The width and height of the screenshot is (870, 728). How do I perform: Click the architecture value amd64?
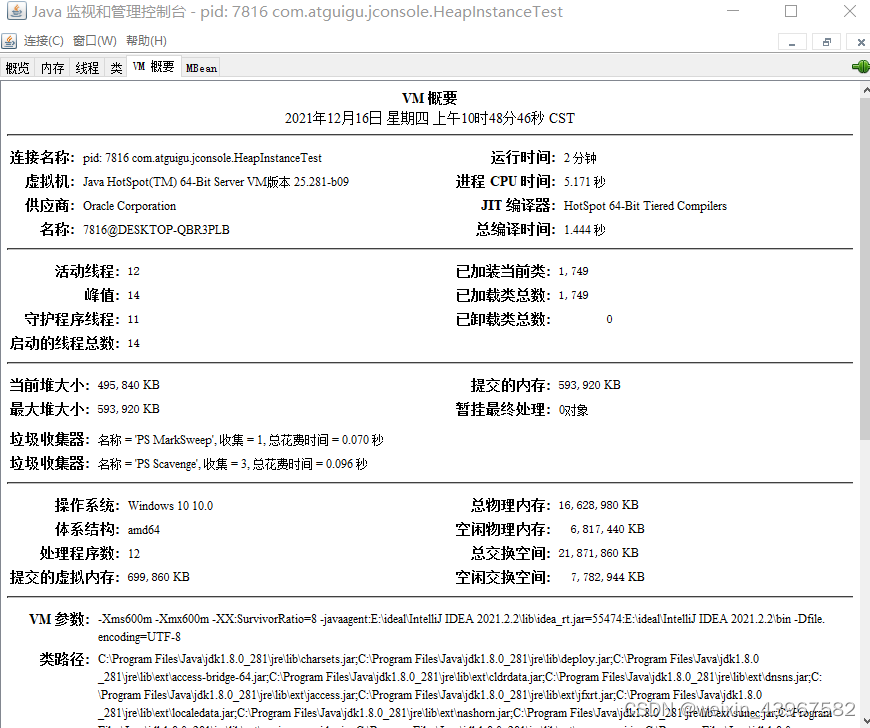[x=144, y=530]
